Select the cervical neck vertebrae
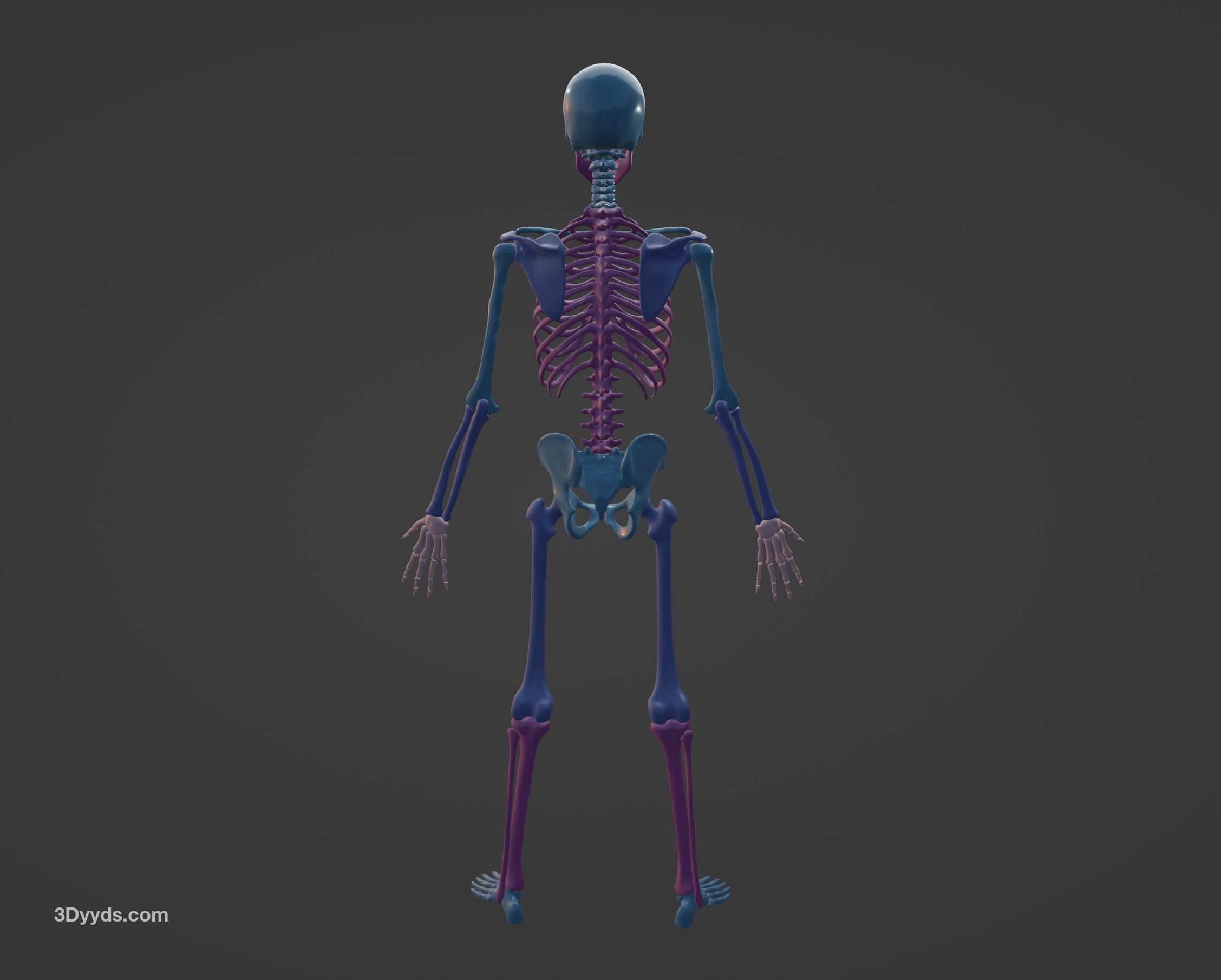 point(604,184)
